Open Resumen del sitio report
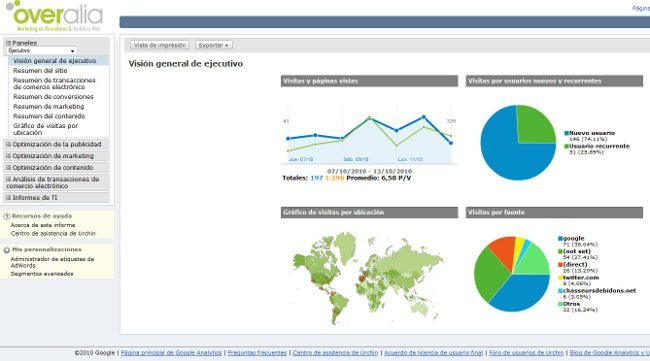 coord(40,70)
